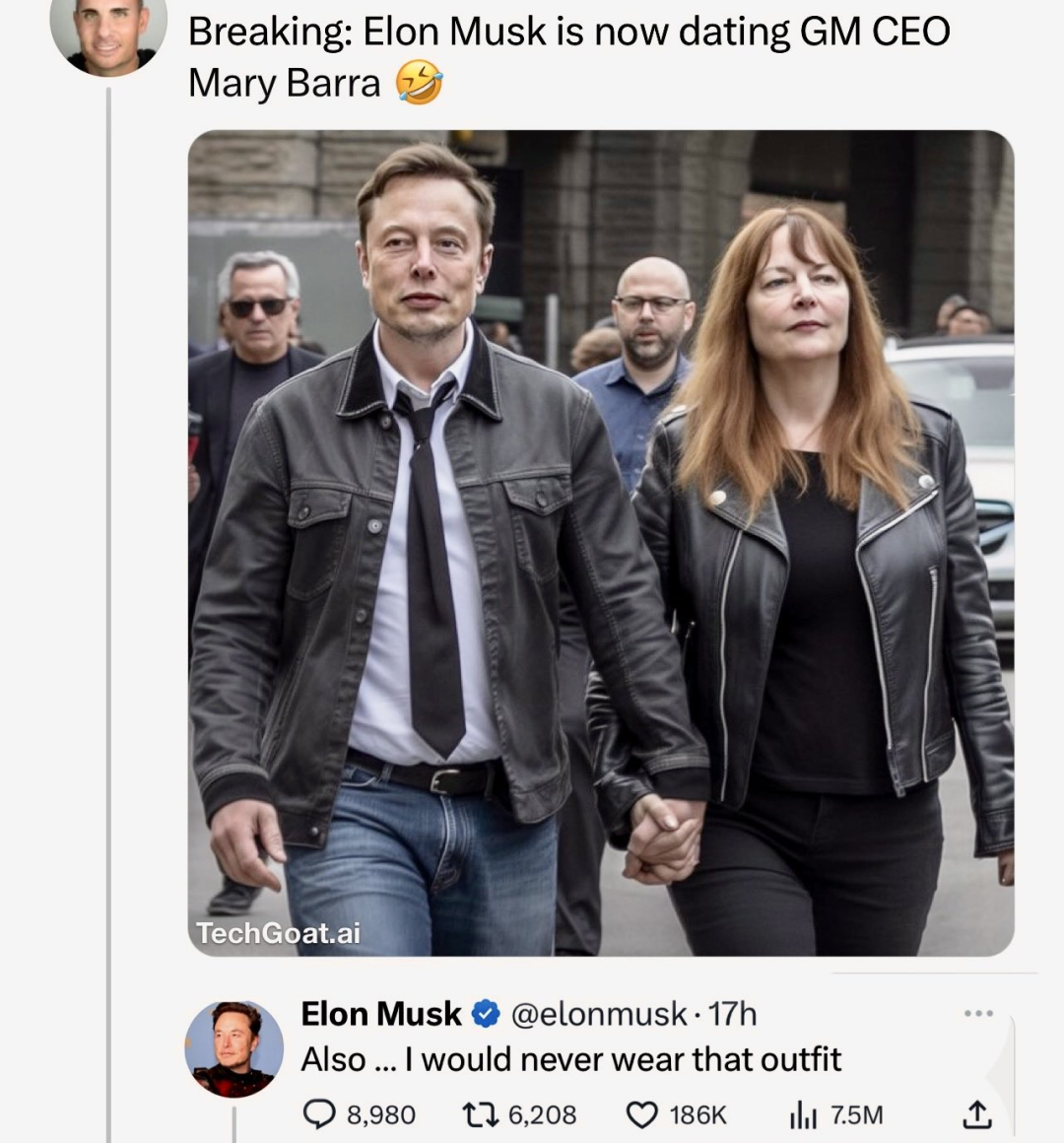Click the Elon Musk display name
Viewport: 1064px width, 1143px height.
pyautogui.click(x=380, y=1013)
